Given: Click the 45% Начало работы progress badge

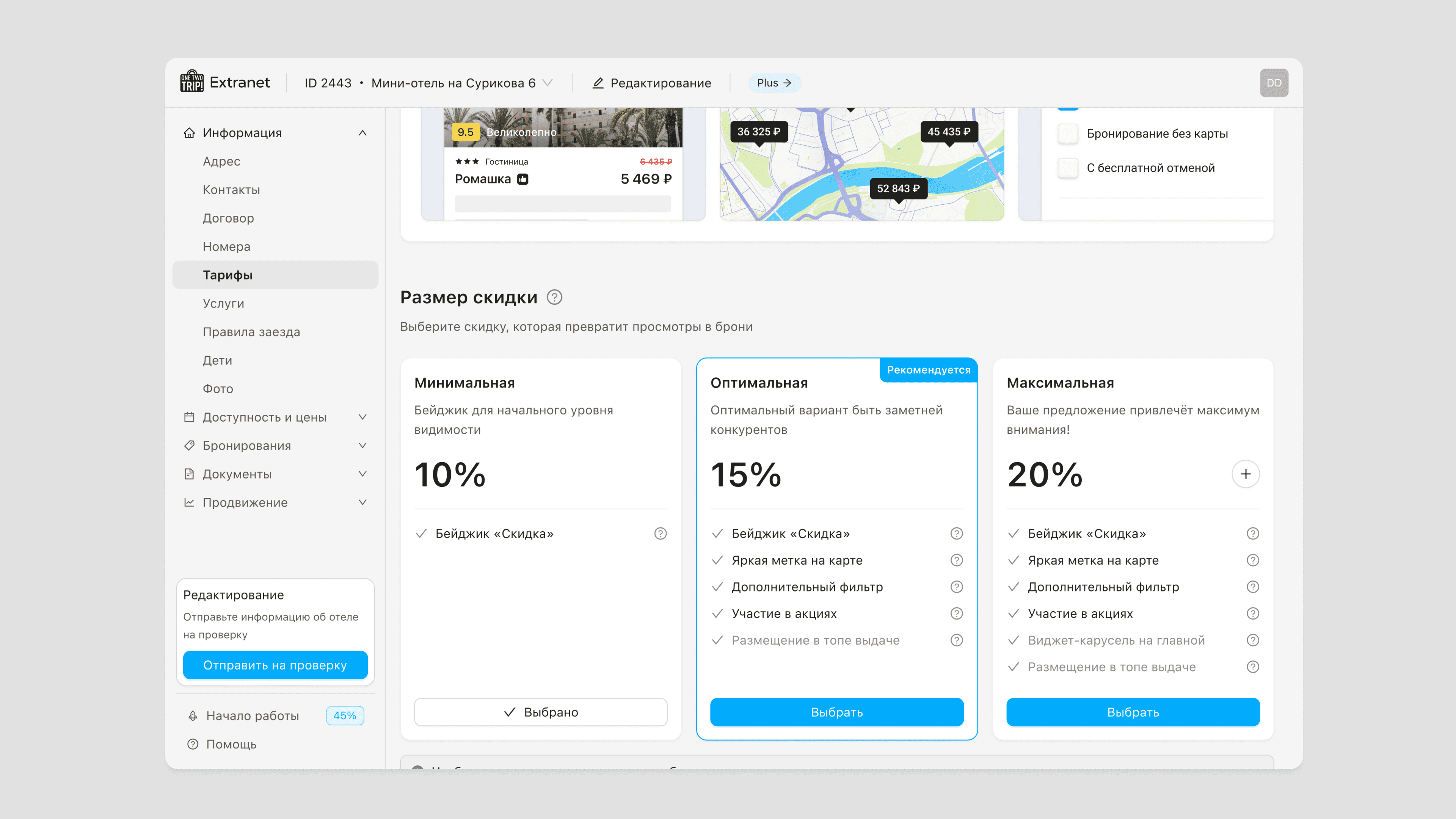Looking at the screenshot, I should coord(344,715).
